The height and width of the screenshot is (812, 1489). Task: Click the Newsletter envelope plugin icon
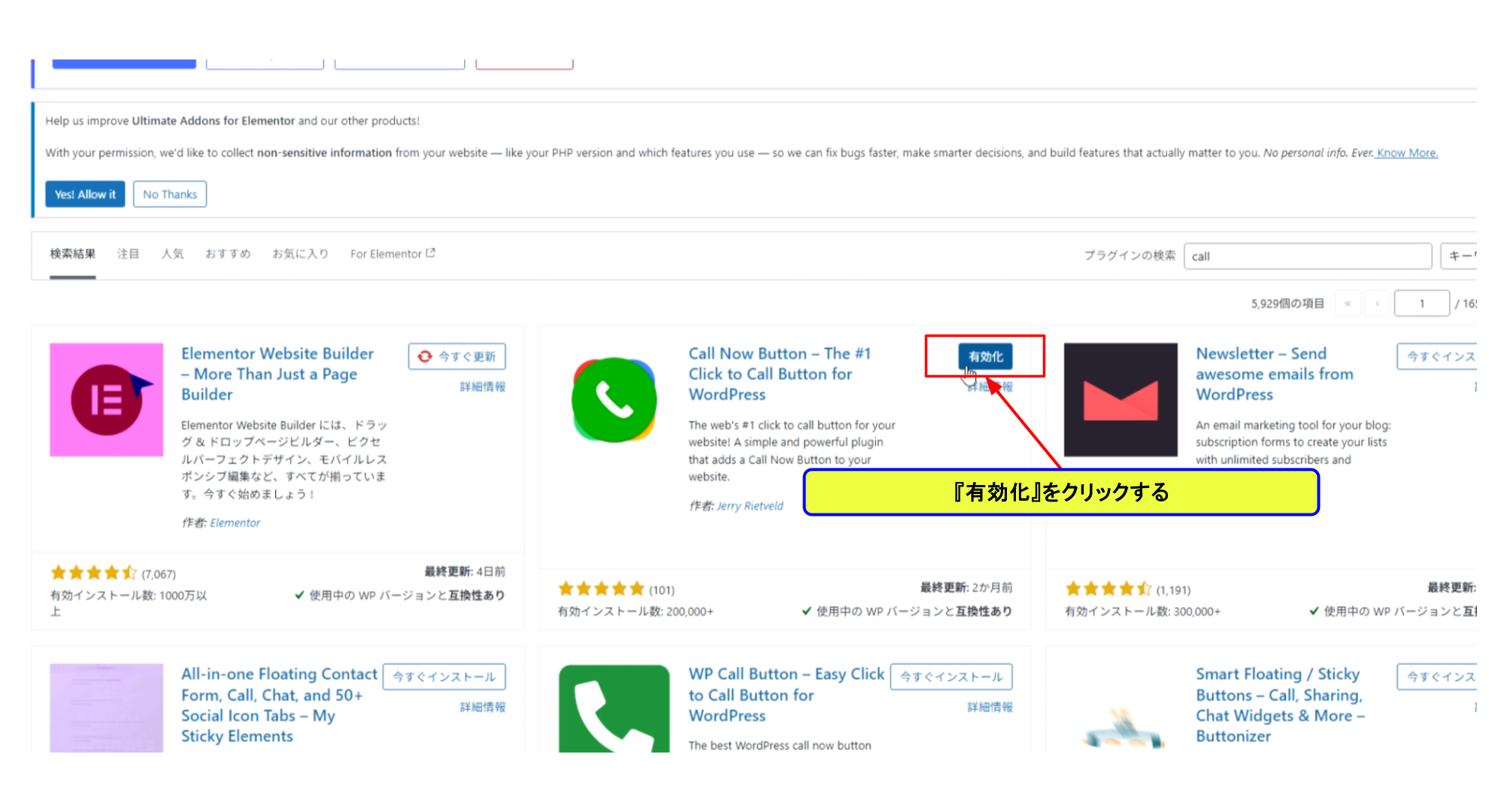(x=1121, y=400)
